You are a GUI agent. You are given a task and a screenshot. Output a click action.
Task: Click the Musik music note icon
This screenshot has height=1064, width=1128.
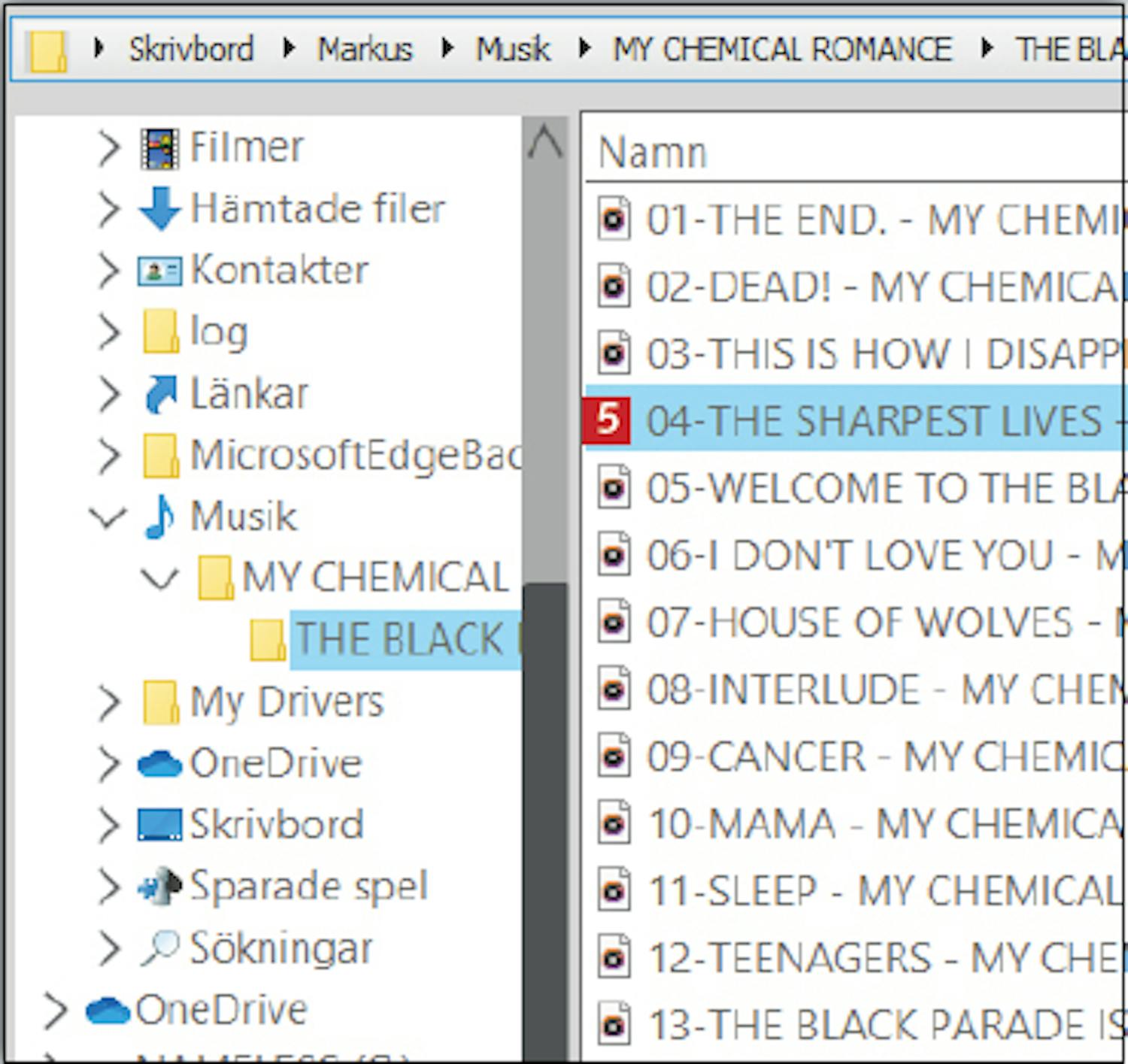point(159,517)
